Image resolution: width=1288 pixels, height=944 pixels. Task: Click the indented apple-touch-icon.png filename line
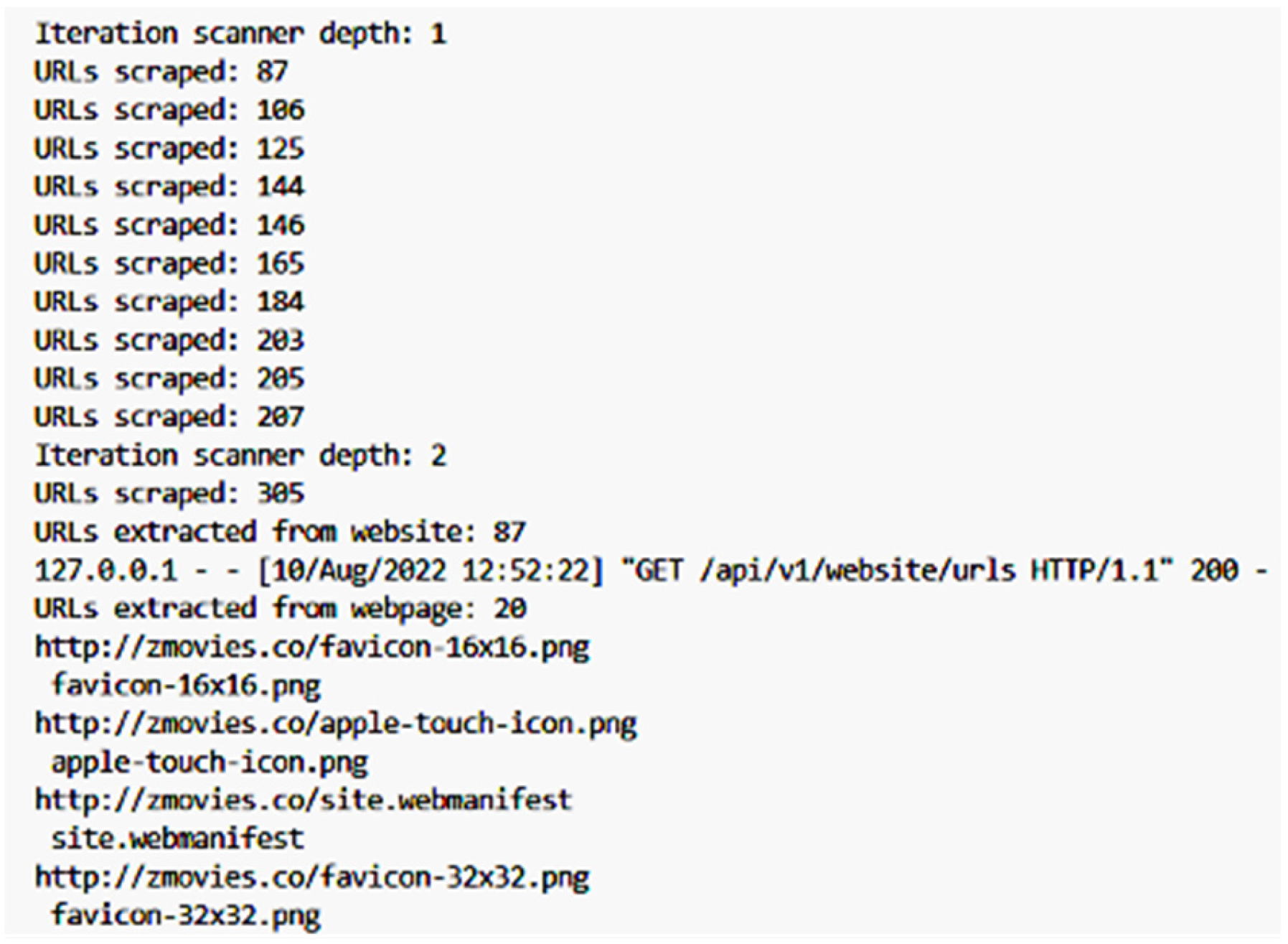tap(210, 762)
